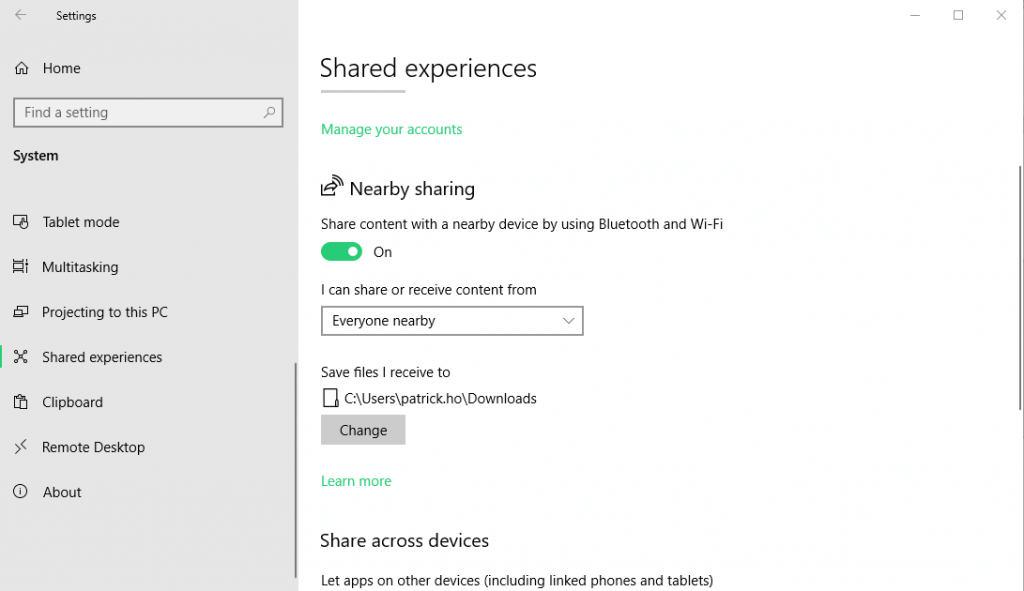The height and width of the screenshot is (591, 1024).
Task: Click the dropdown chevron arrow
Action: (x=568, y=321)
